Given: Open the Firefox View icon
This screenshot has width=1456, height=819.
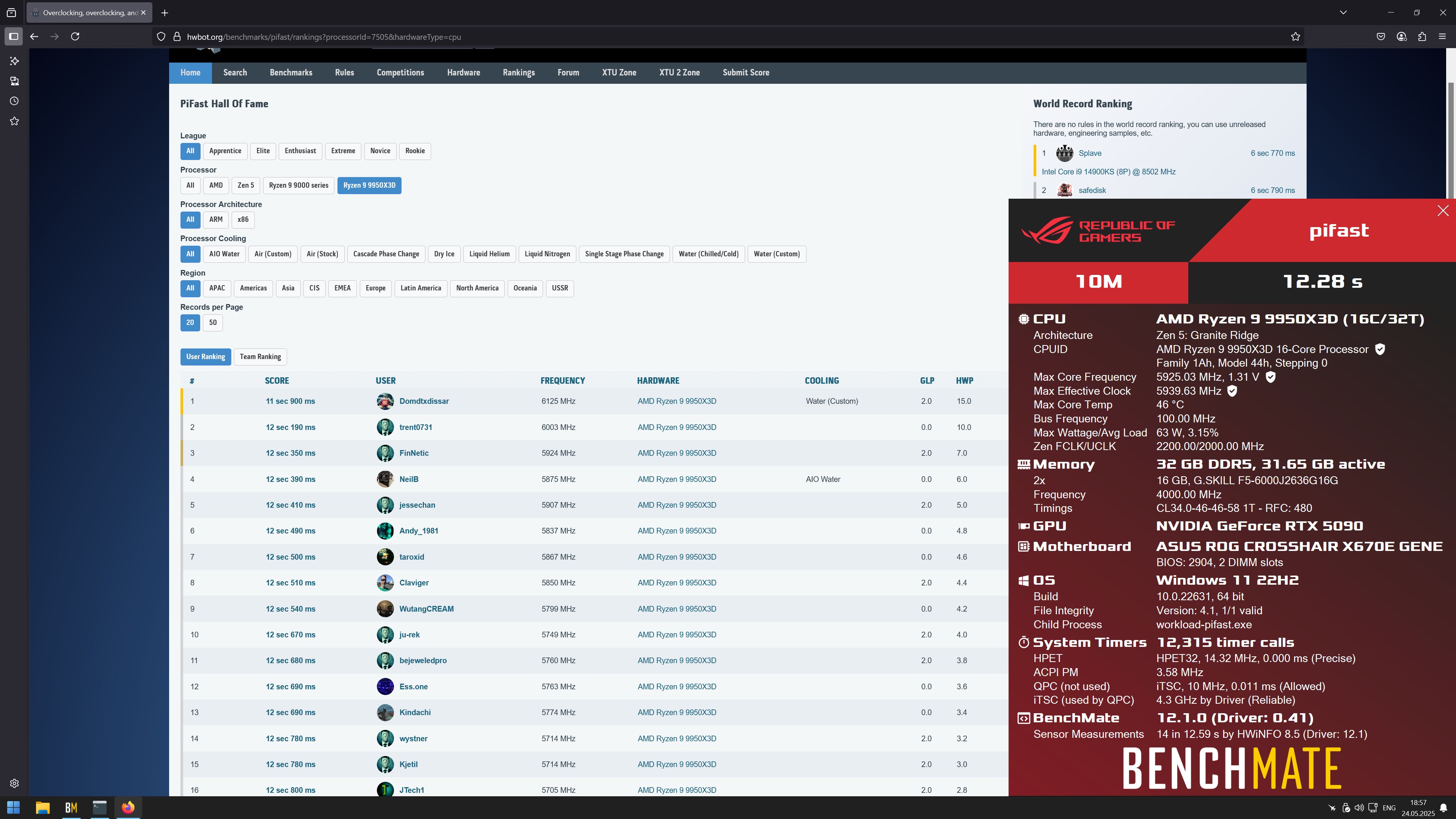Looking at the screenshot, I should pos(11,13).
